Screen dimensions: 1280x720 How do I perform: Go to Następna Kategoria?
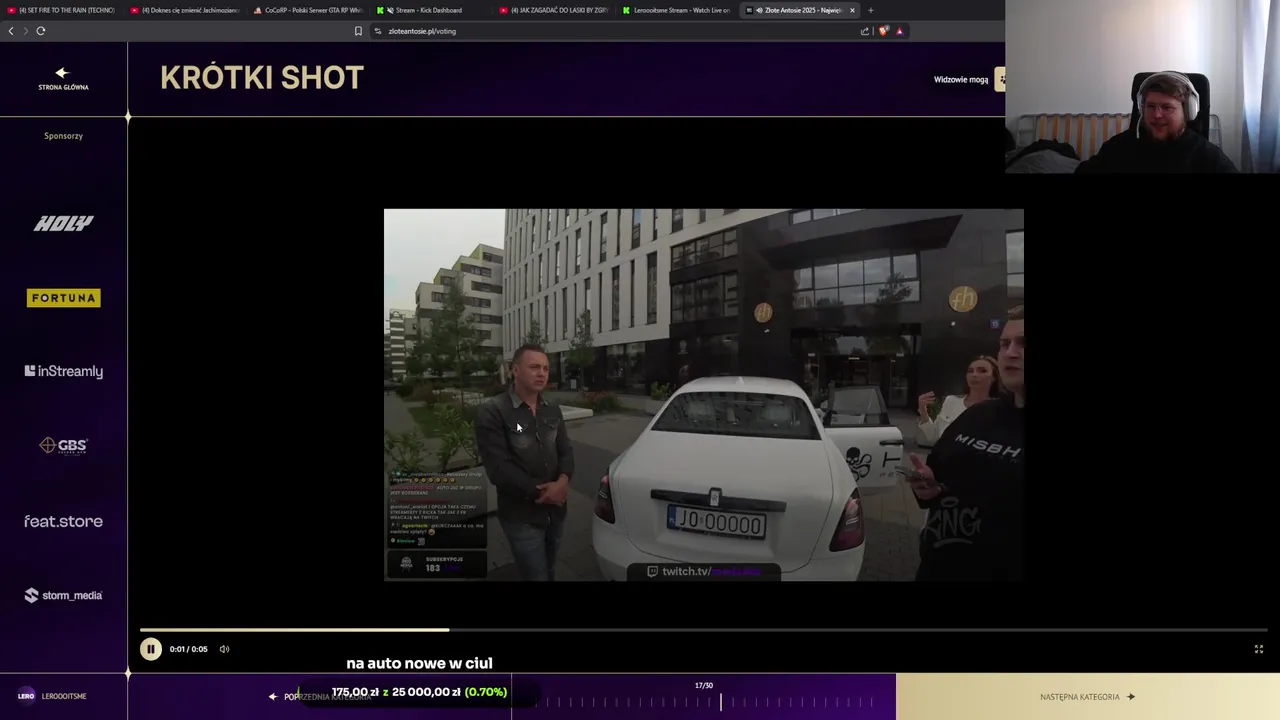pyautogui.click(x=1087, y=697)
